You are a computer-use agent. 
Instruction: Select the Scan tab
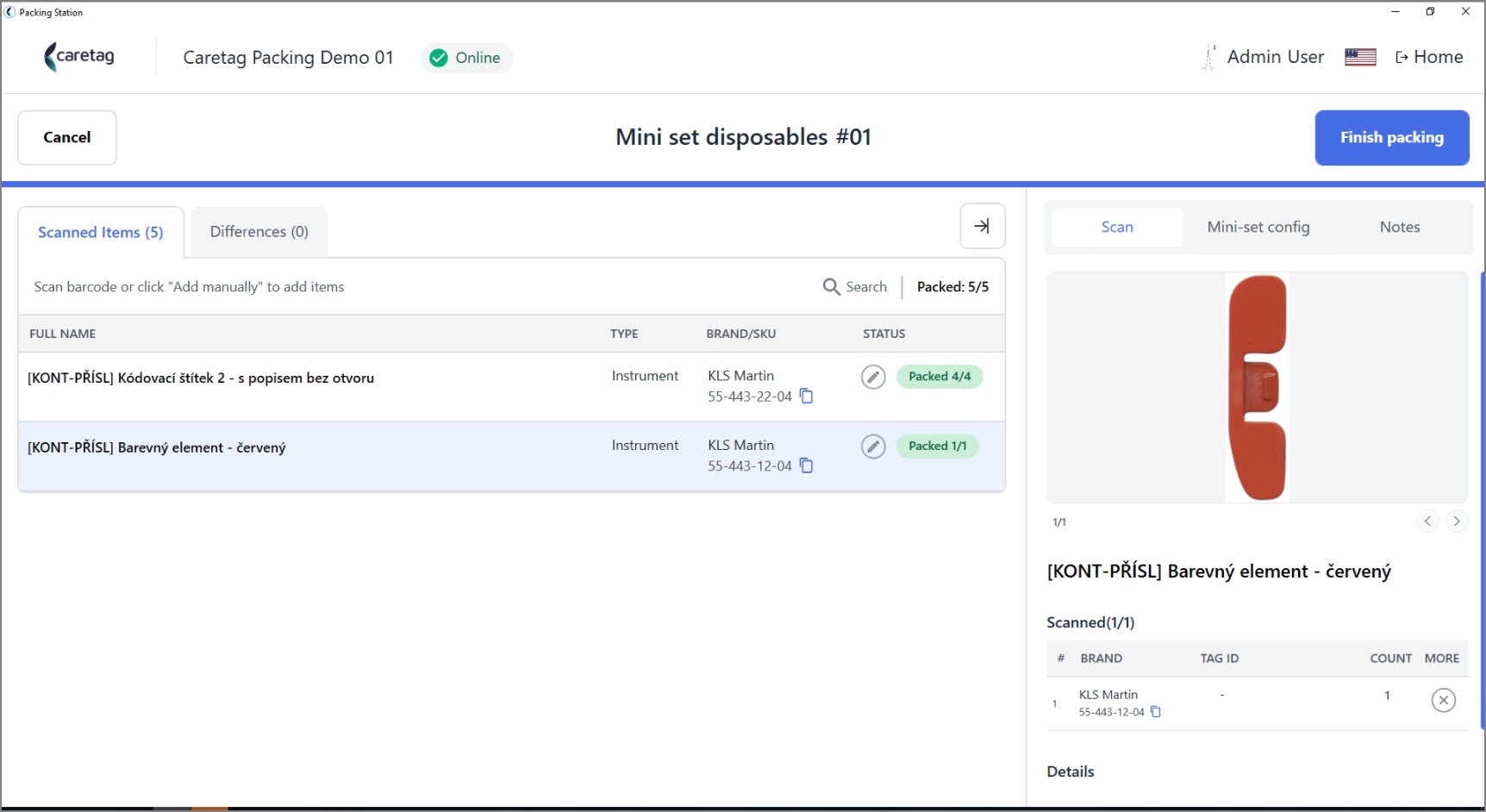pos(1117,227)
